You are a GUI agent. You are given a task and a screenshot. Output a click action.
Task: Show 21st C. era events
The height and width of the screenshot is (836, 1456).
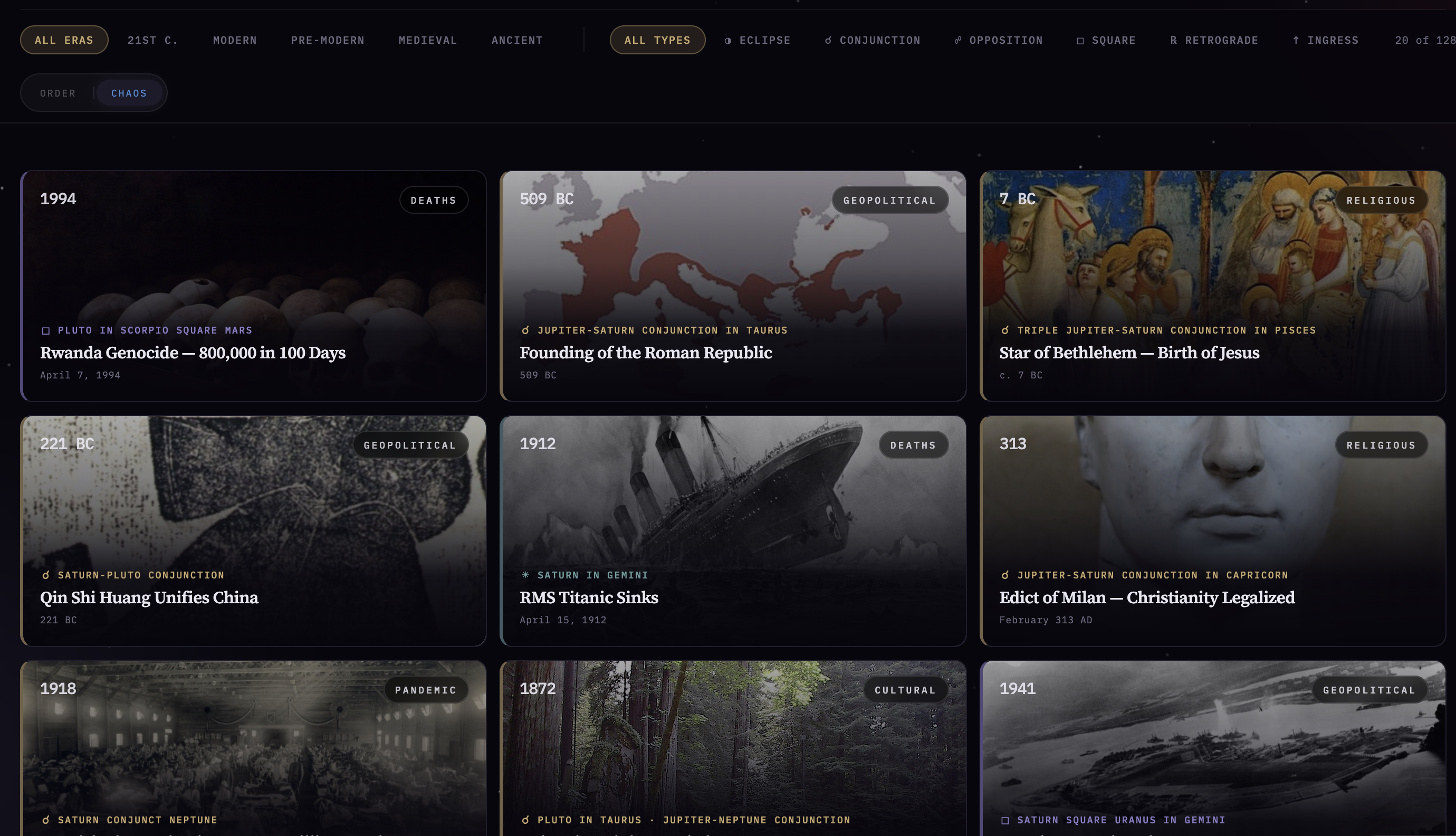[x=152, y=40]
